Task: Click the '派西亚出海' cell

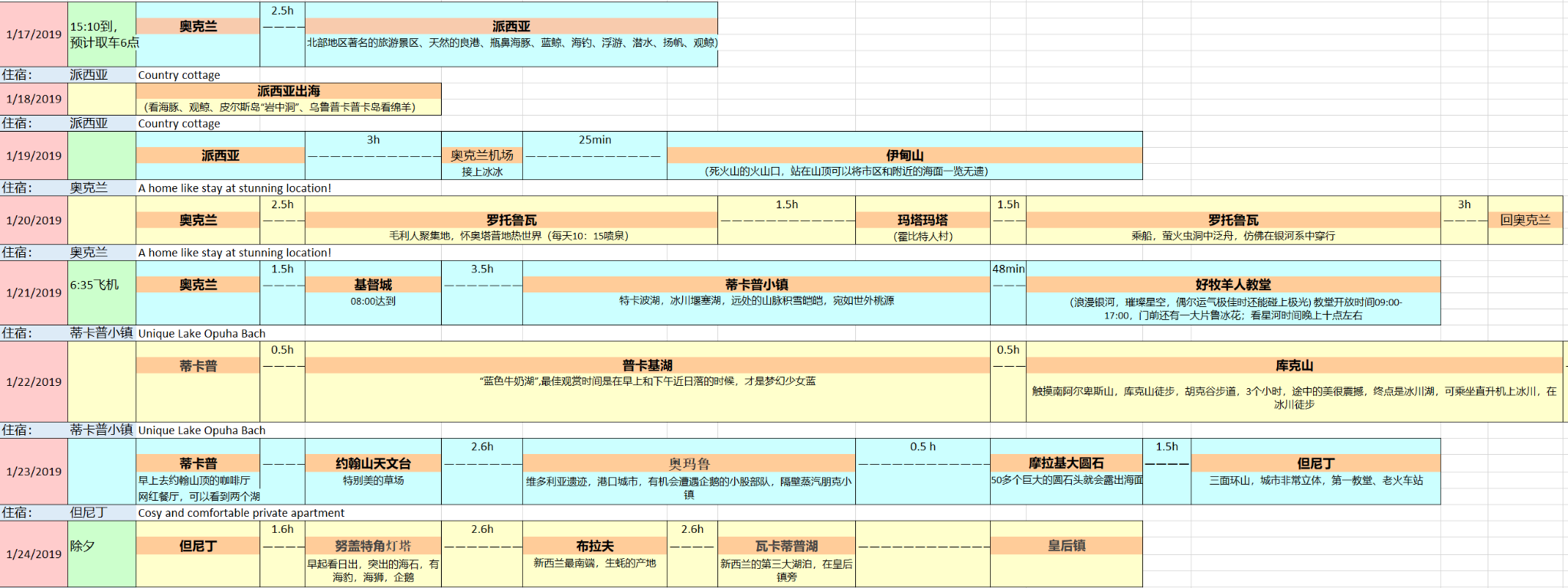Action: pos(289,91)
